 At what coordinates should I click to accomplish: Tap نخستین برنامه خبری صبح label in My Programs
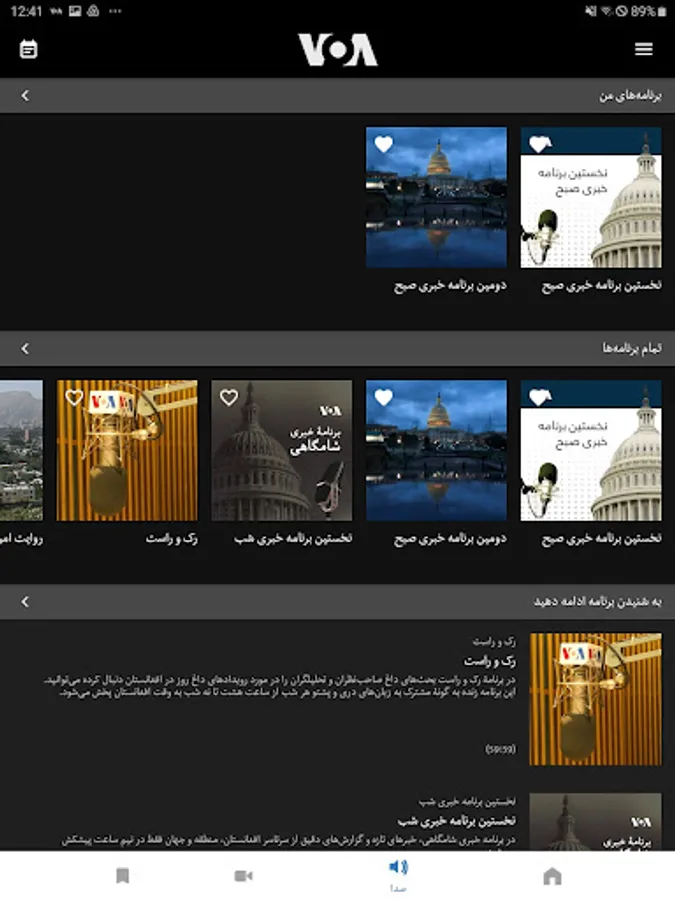tap(602, 285)
